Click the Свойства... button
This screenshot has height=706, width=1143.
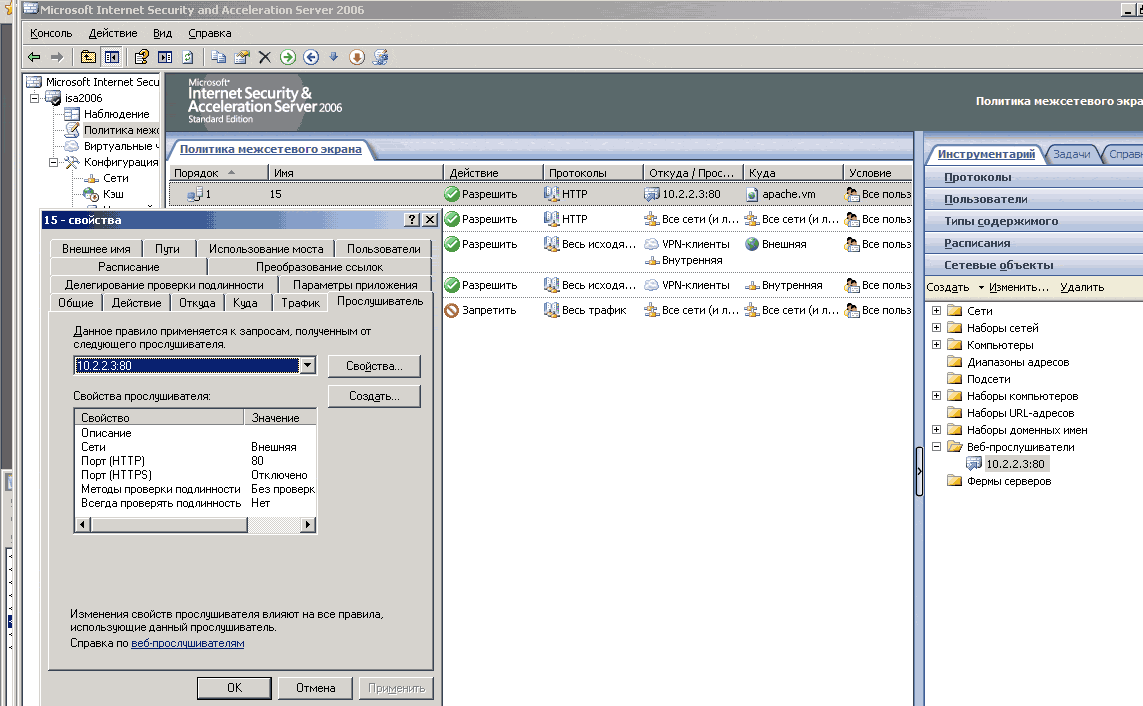coord(374,366)
